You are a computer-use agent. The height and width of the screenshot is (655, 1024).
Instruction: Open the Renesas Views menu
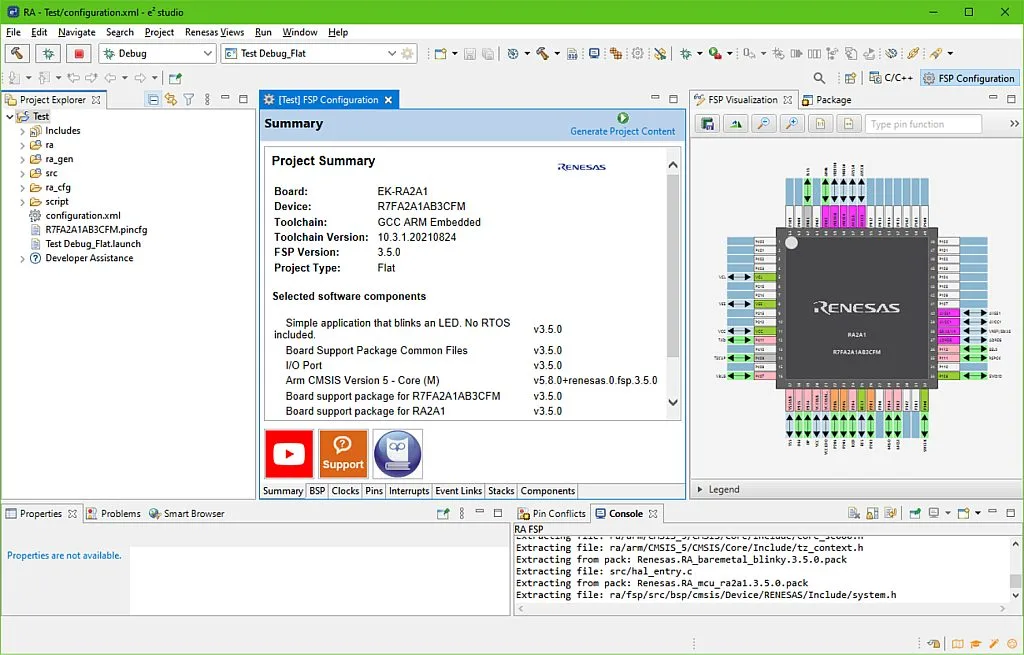coord(214,32)
